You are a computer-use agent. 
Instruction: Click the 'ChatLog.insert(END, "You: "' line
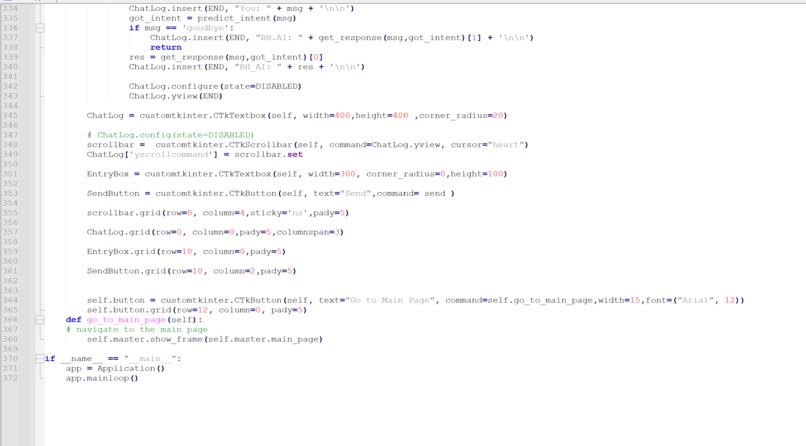point(242,8)
